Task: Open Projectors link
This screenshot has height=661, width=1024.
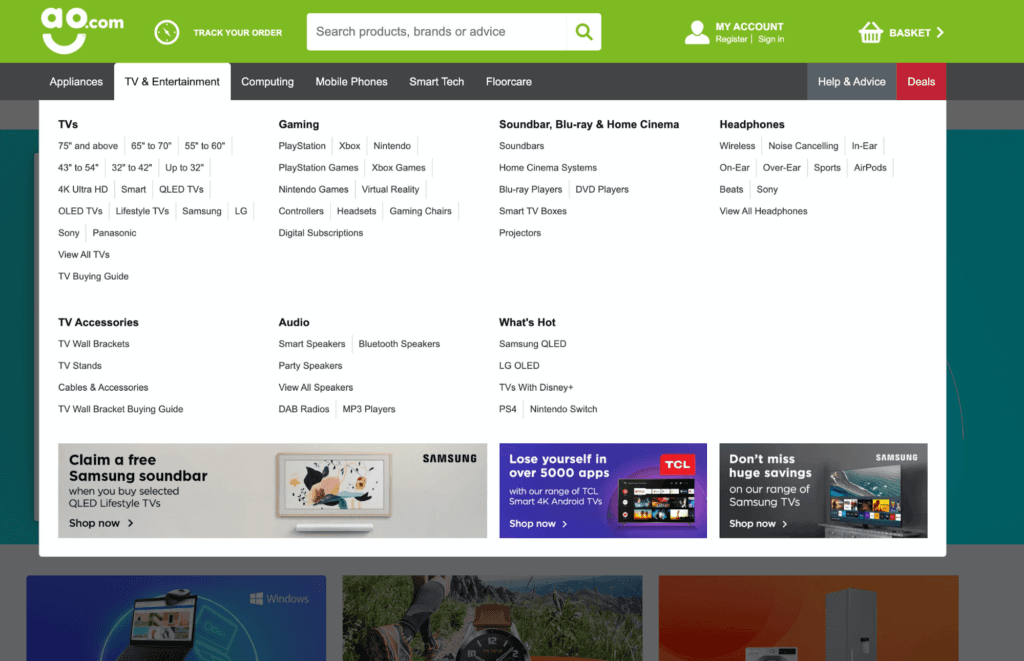Action: click(520, 233)
